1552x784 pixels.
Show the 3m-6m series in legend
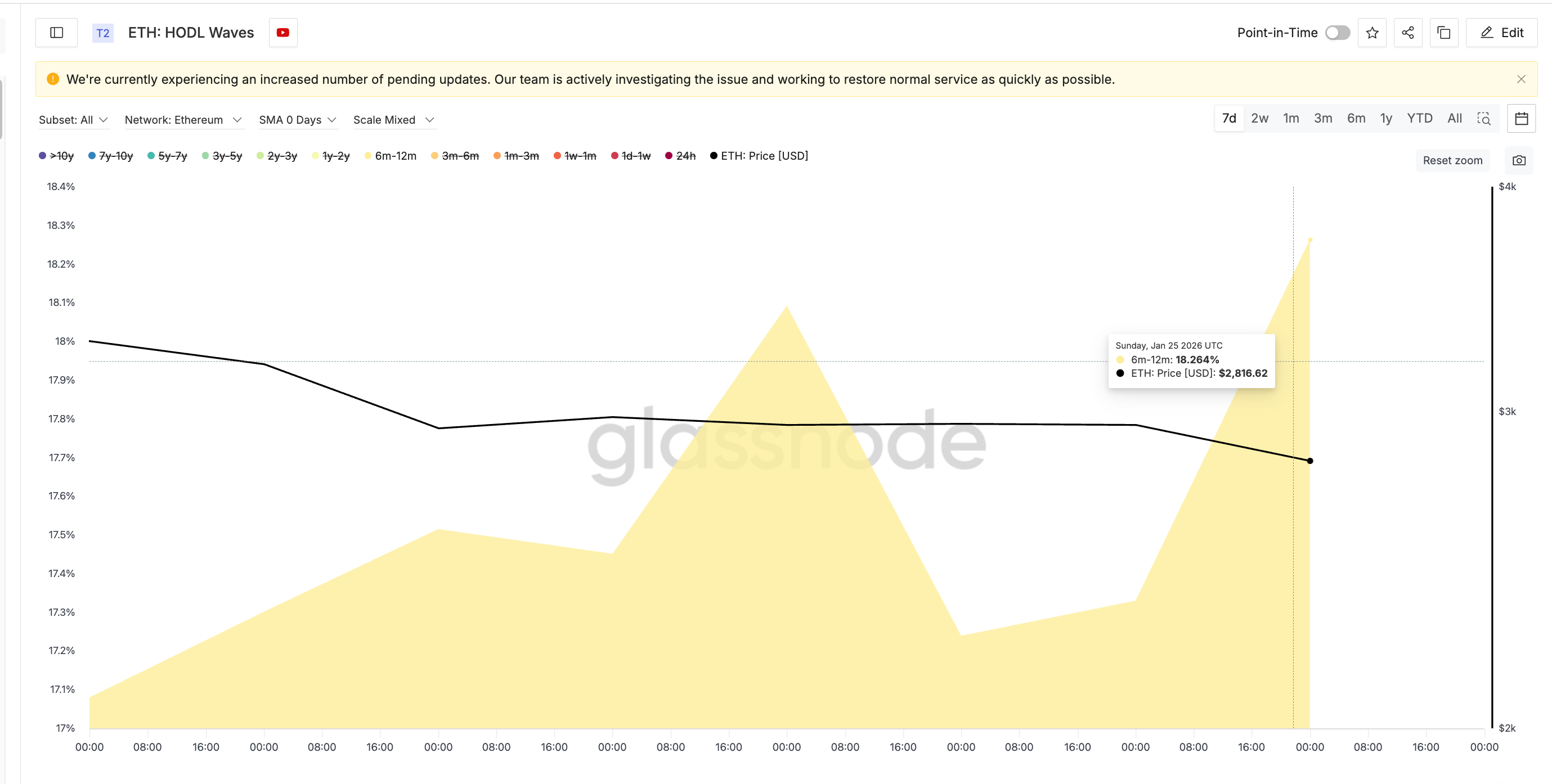pyautogui.click(x=460, y=156)
